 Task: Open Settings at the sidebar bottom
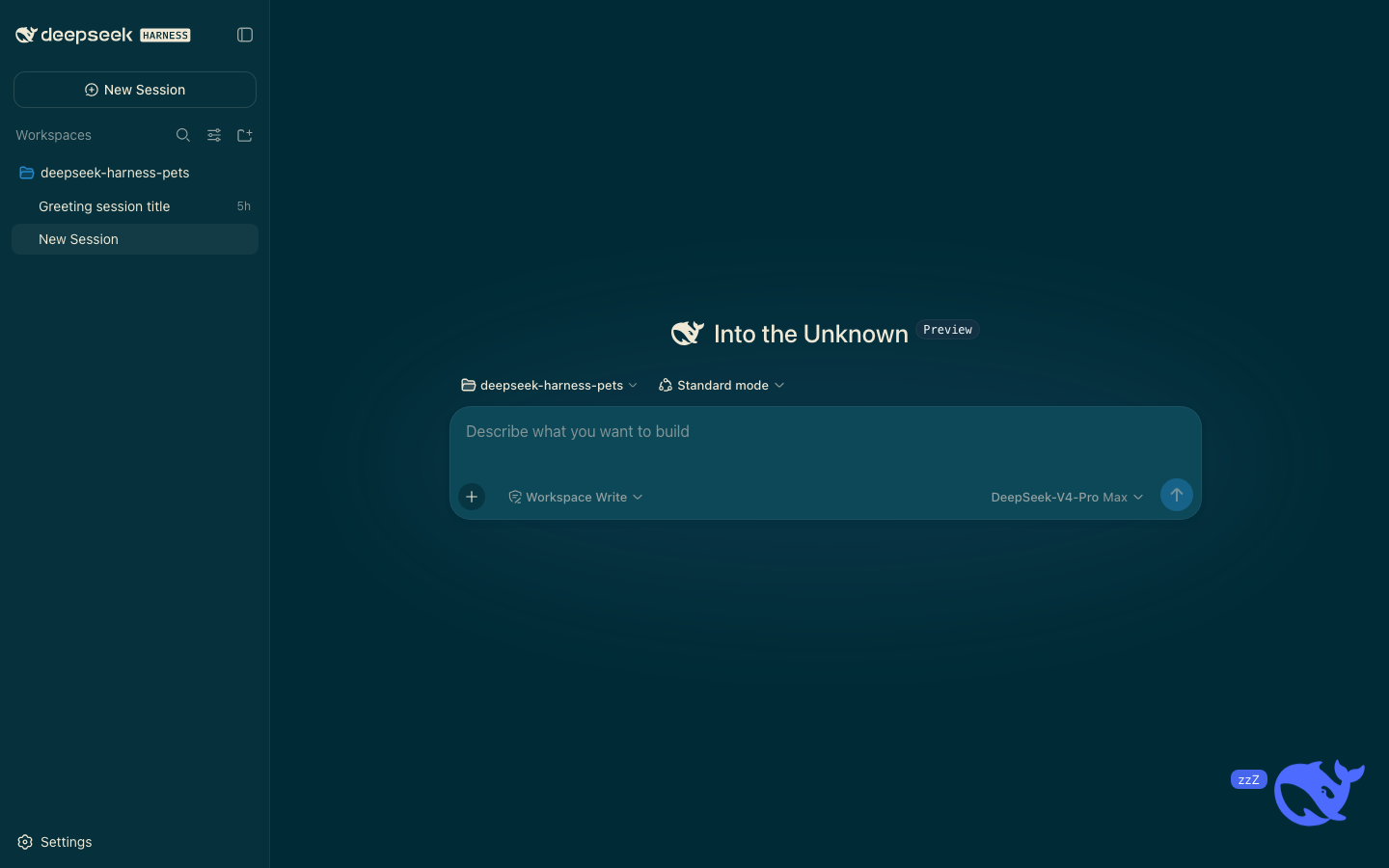55,842
